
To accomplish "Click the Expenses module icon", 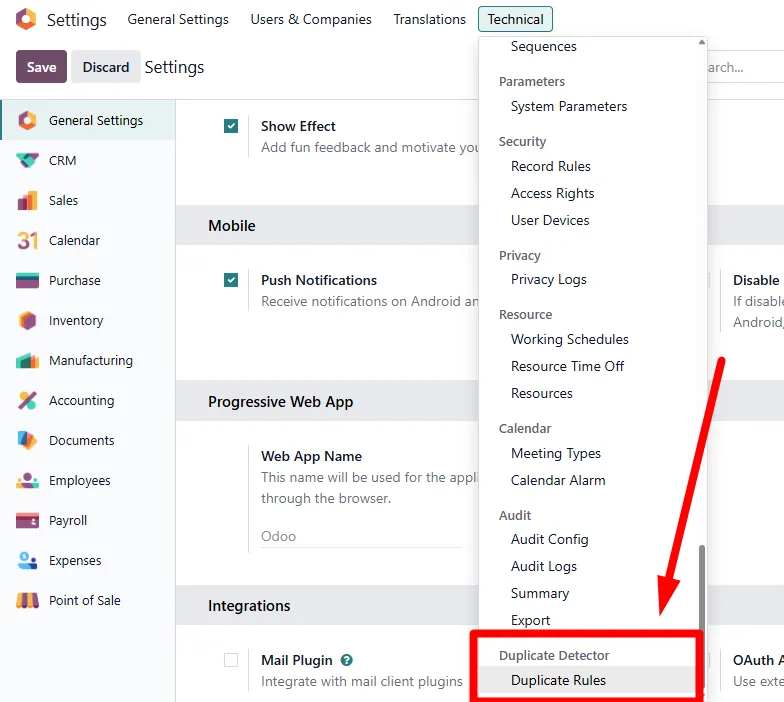I will point(27,560).
